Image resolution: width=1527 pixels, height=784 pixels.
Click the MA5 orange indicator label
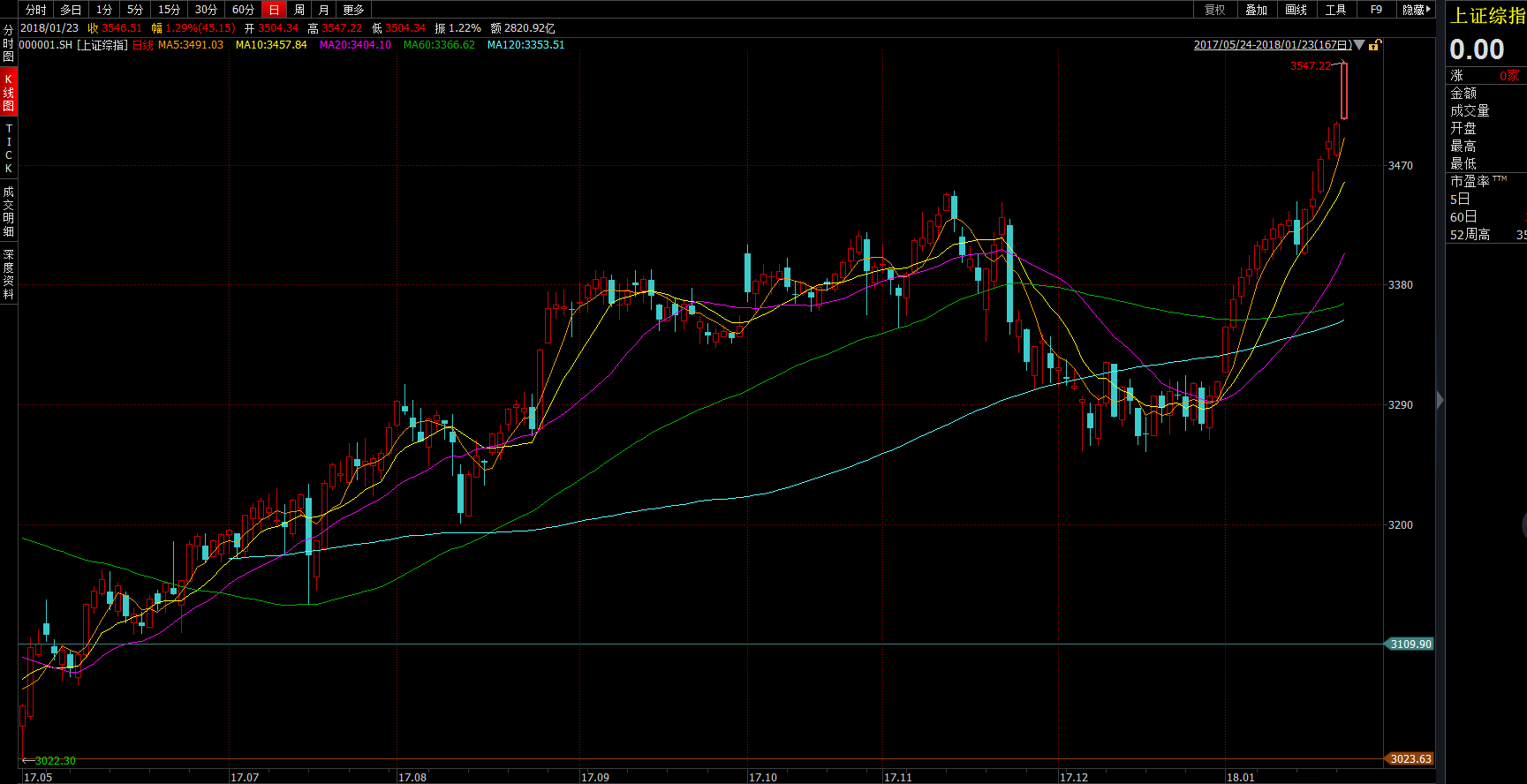191,45
